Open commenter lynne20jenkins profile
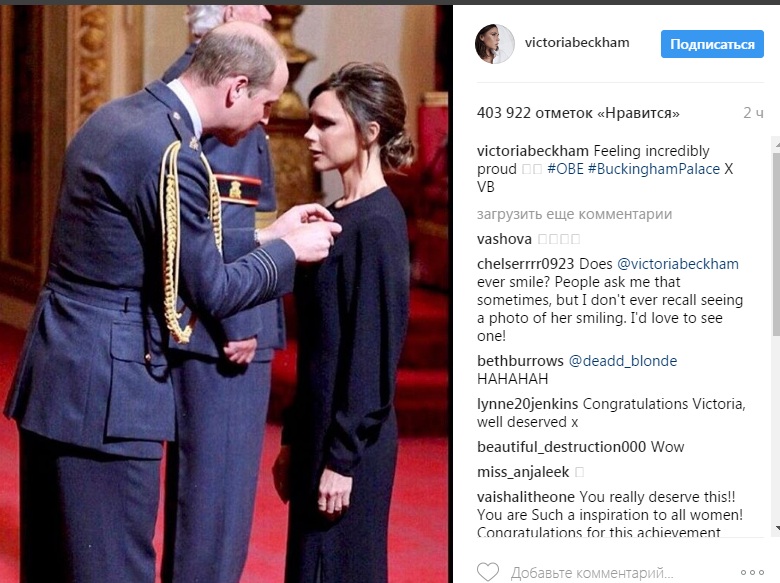 pos(527,404)
